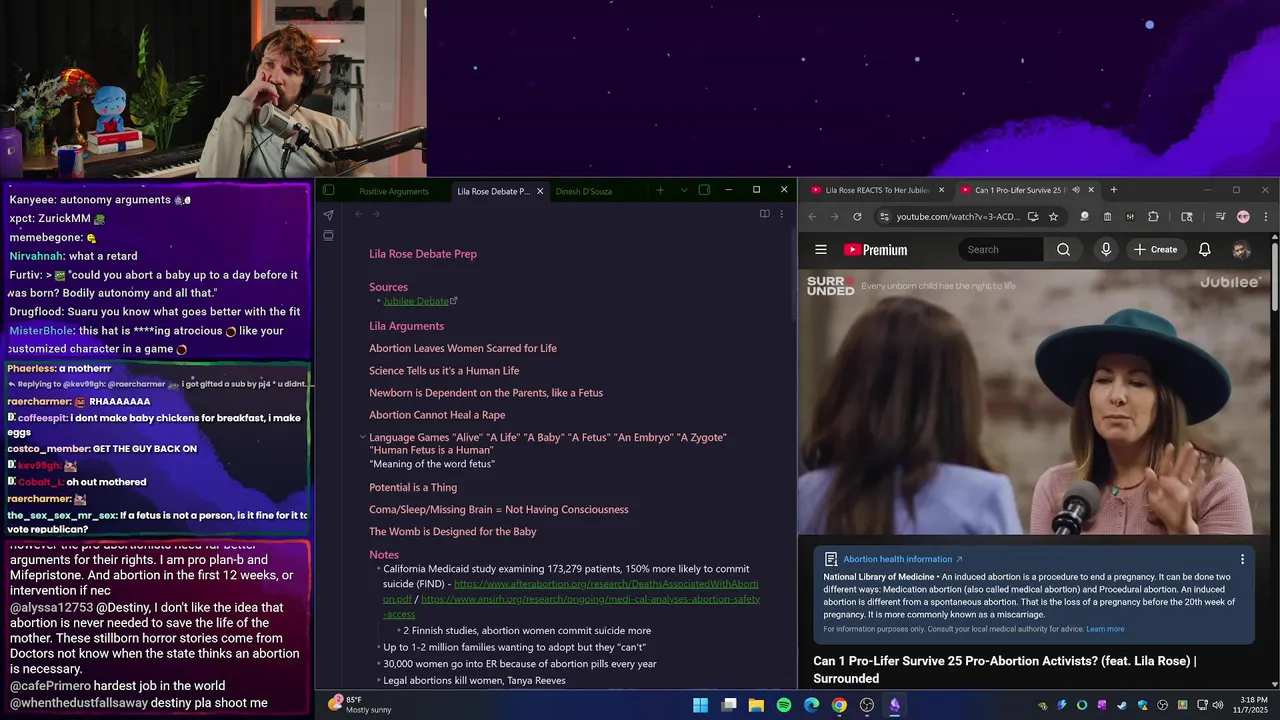
Task: Open Abortion health information link
Action: click(x=903, y=560)
